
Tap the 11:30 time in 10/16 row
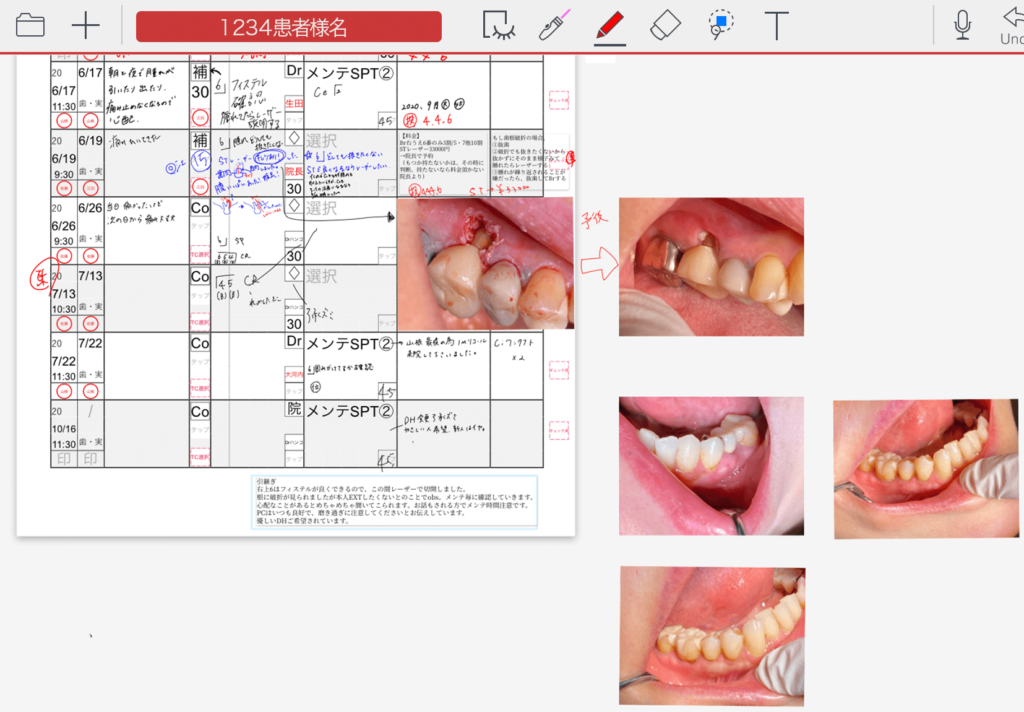(64, 444)
